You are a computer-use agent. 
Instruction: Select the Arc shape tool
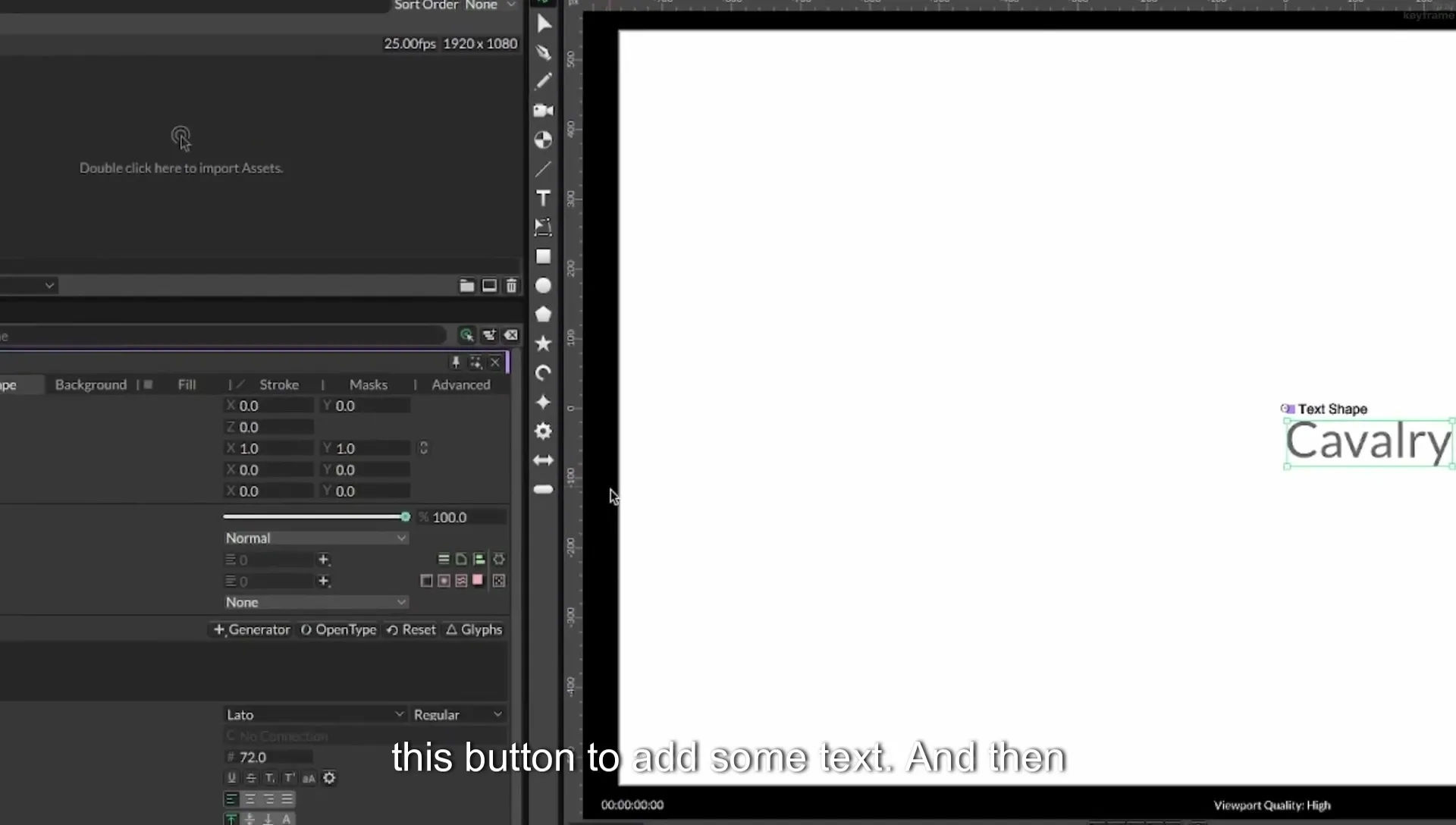coord(543,373)
